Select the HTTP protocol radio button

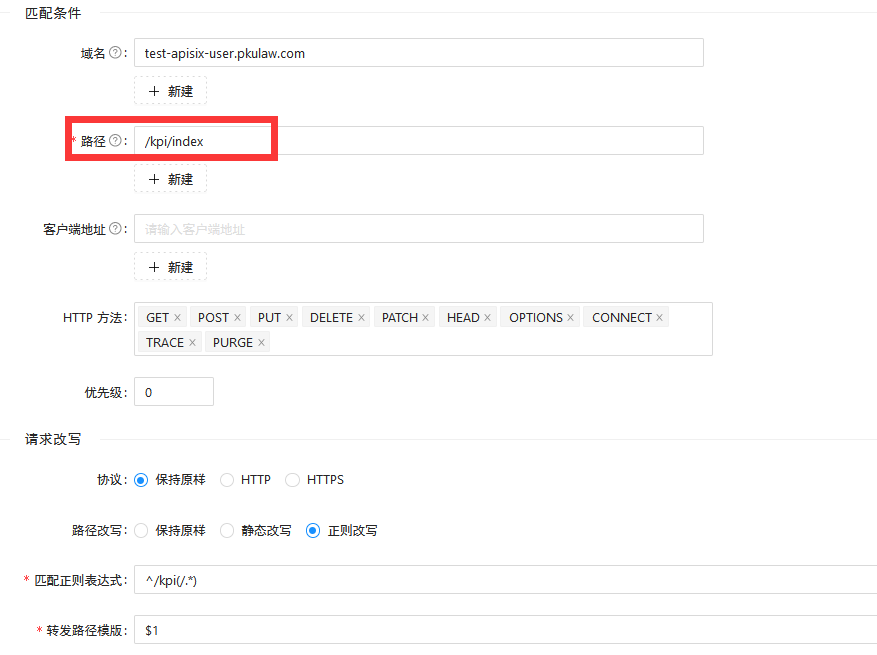click(x=227, y=480)
